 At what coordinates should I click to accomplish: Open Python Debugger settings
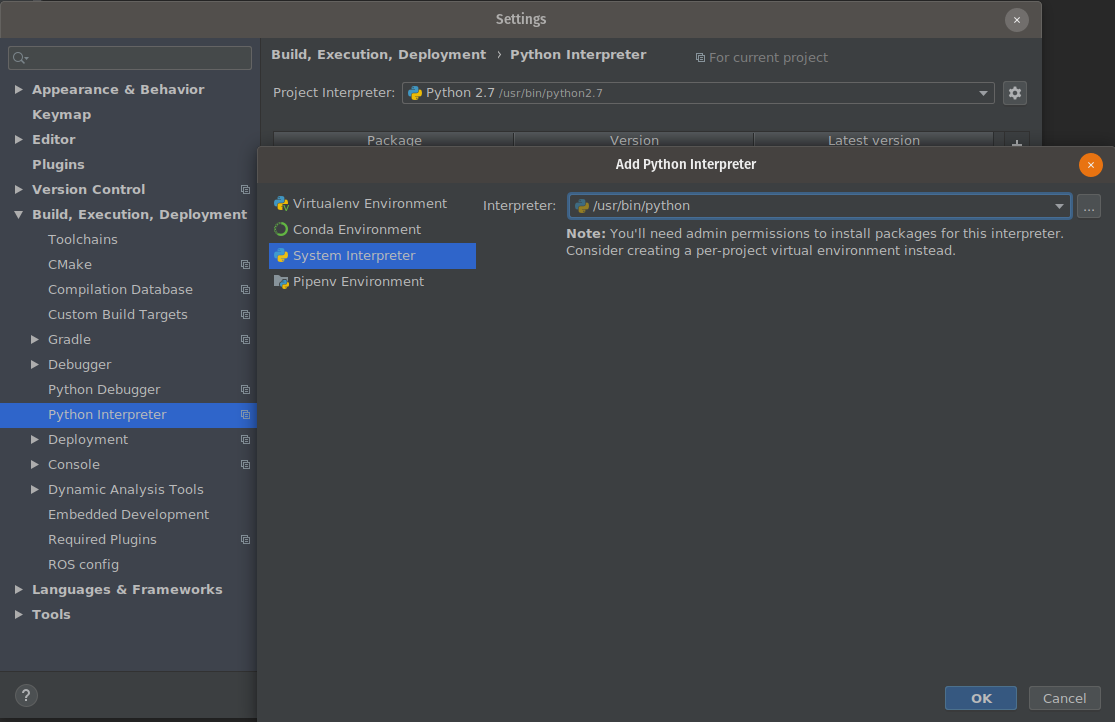coord(104,390)
